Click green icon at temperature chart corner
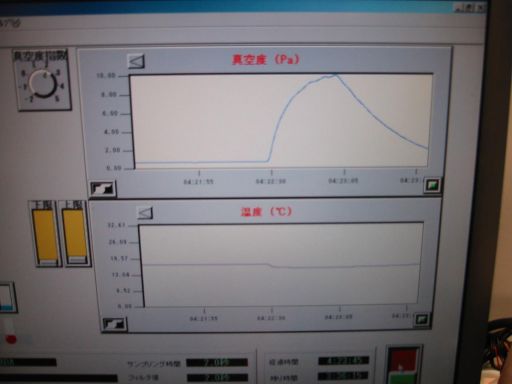This screenshot has width=512, height=384. 422,320
